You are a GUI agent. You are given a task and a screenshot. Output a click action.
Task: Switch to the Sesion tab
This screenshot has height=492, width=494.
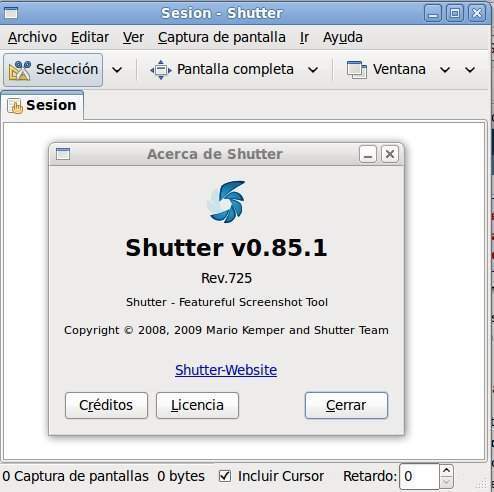click(x=42, y=105)
